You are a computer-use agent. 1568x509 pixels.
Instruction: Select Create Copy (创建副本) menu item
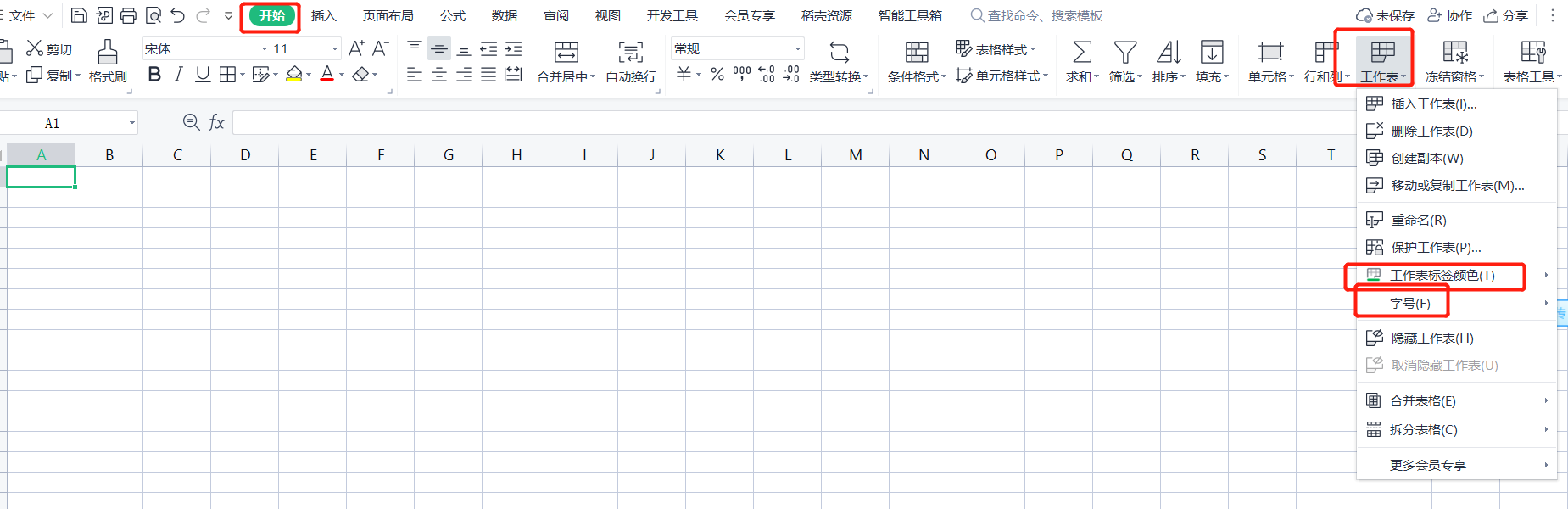[x=1457, y=158]
